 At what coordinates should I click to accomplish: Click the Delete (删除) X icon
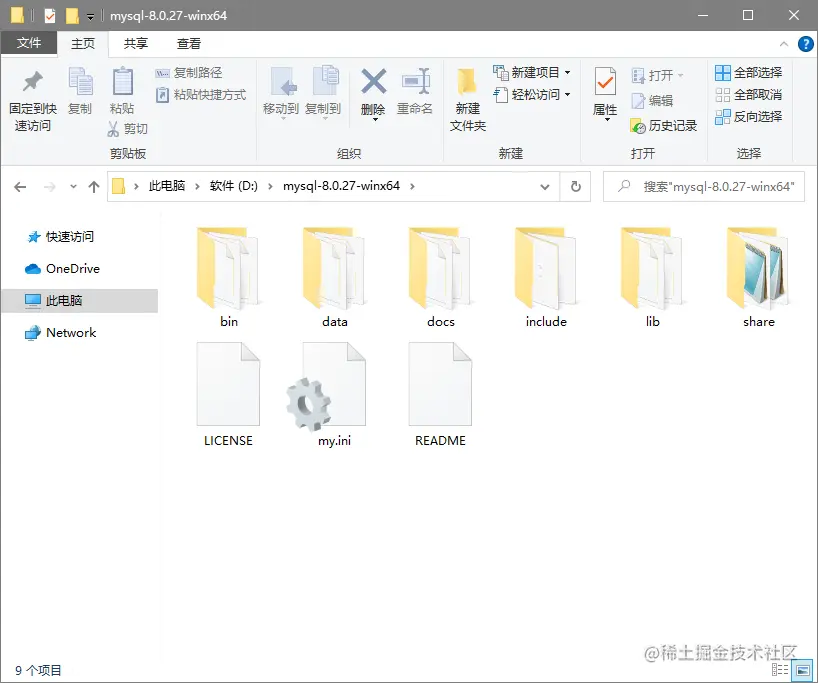[374, 82]
